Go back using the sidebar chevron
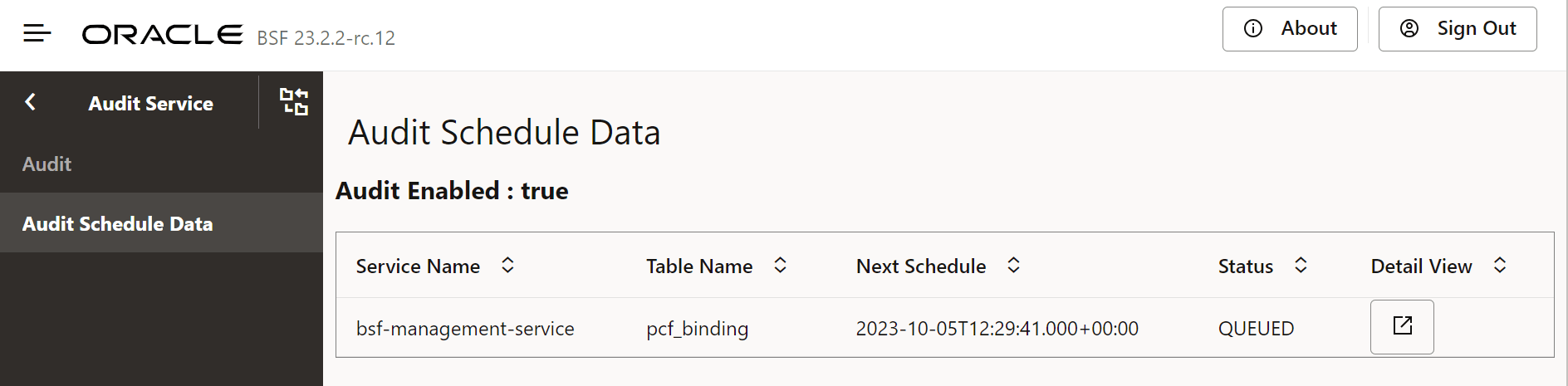This screenshot has height=386, width=1568. (31, 102)
